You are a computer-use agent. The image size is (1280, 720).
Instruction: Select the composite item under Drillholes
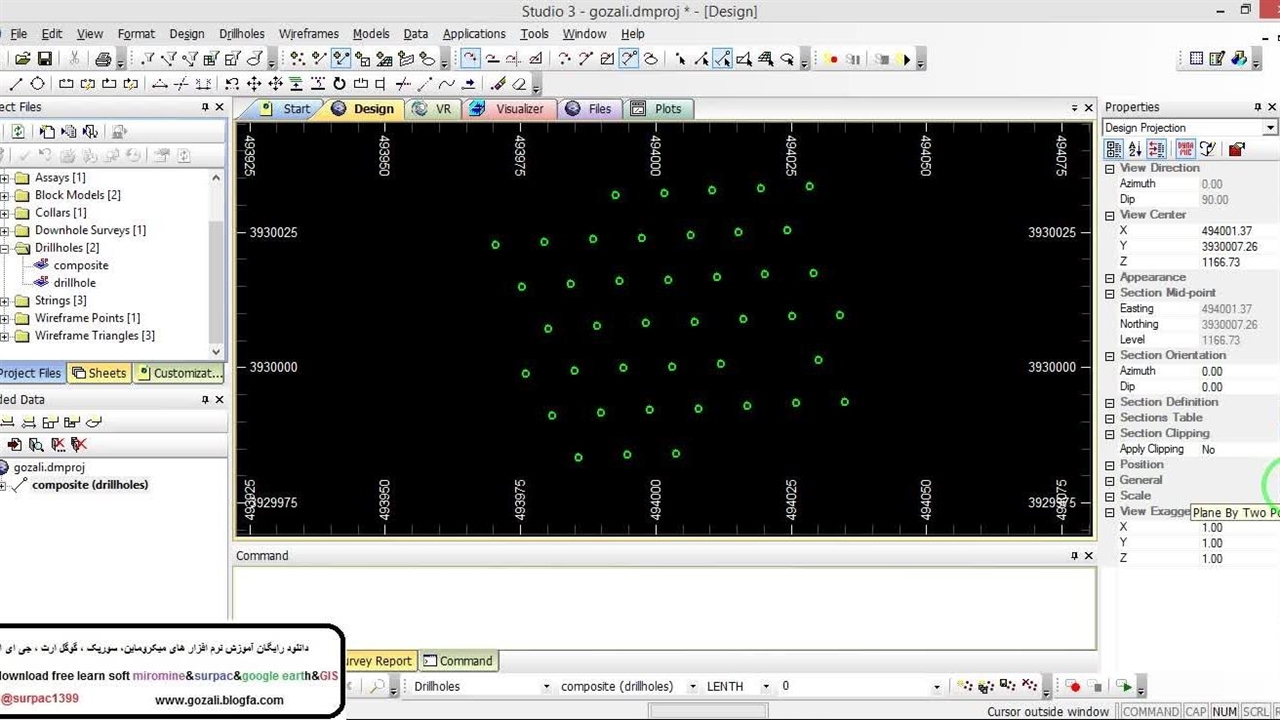point(80,265)
